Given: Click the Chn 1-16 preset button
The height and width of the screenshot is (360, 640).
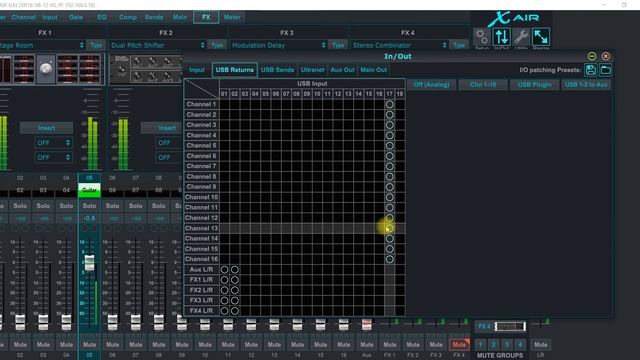Looking at the screenshot, I should click(x=483, y=84).
